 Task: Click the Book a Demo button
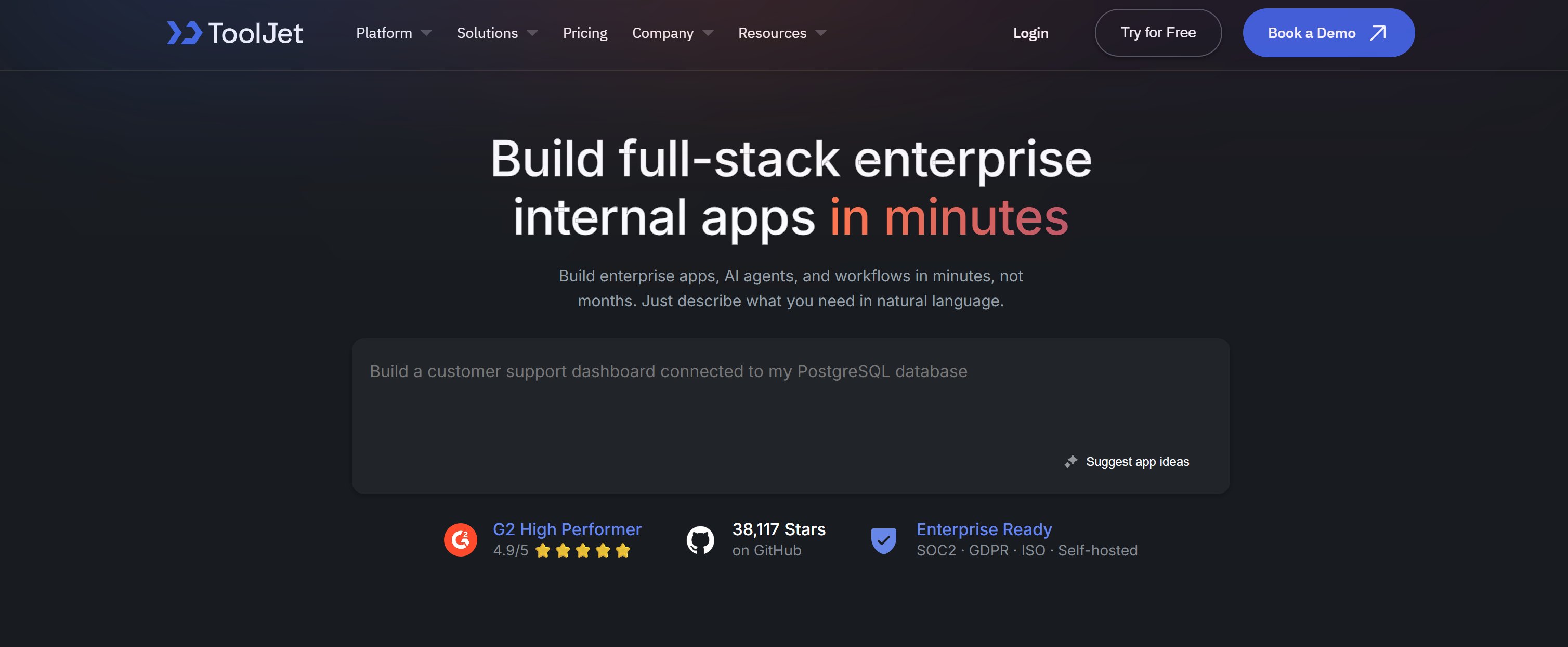(x=1328, y=33)
